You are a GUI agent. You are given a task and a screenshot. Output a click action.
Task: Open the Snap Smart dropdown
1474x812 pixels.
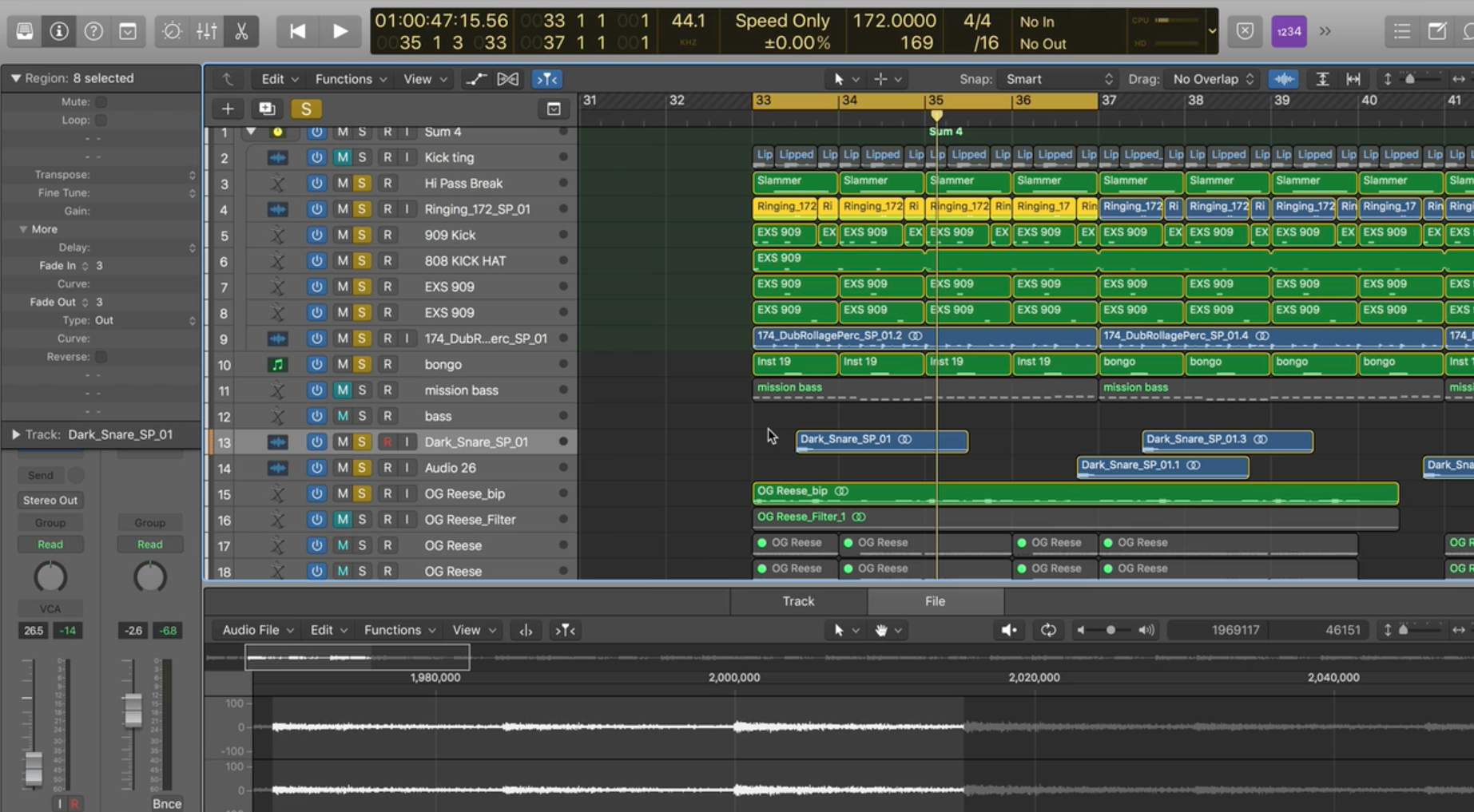[1059, 79]
